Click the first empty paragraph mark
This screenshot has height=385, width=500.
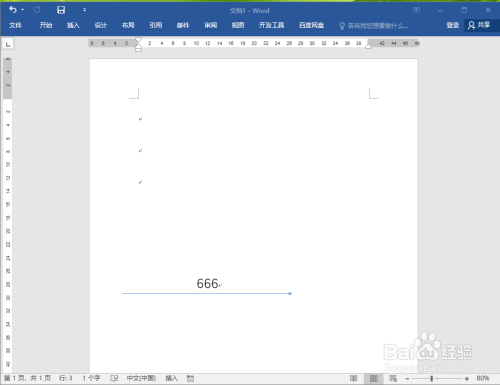click(x=140, y=119)
